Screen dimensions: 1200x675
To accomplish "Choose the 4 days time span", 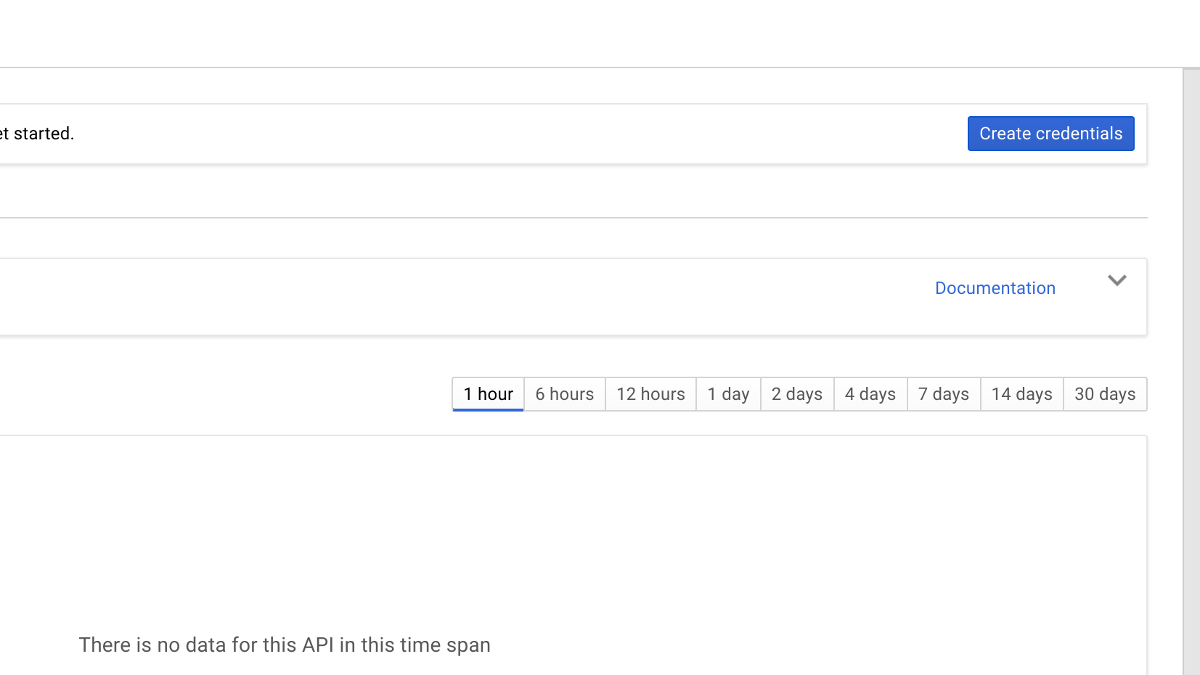I will [x=870, y=393].
